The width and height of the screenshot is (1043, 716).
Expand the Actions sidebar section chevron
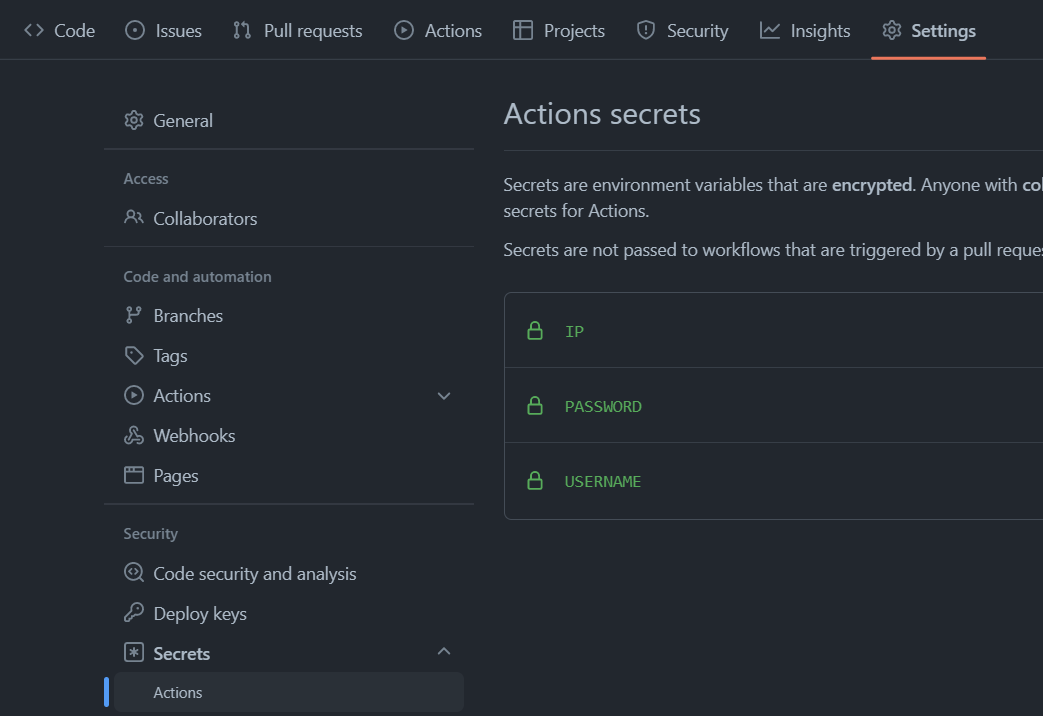pos(444,396)
